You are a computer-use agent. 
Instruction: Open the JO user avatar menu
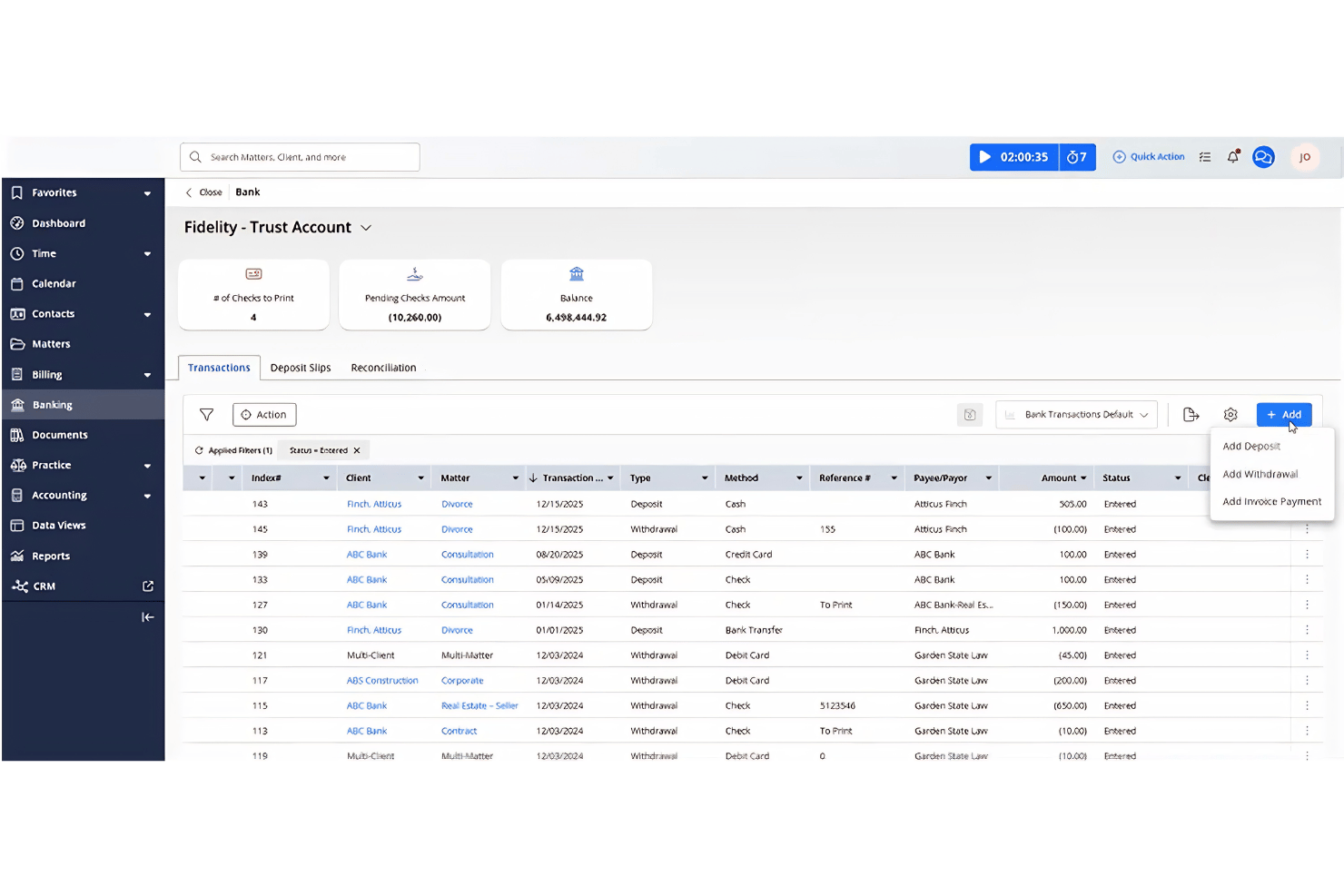(1305, 157)
